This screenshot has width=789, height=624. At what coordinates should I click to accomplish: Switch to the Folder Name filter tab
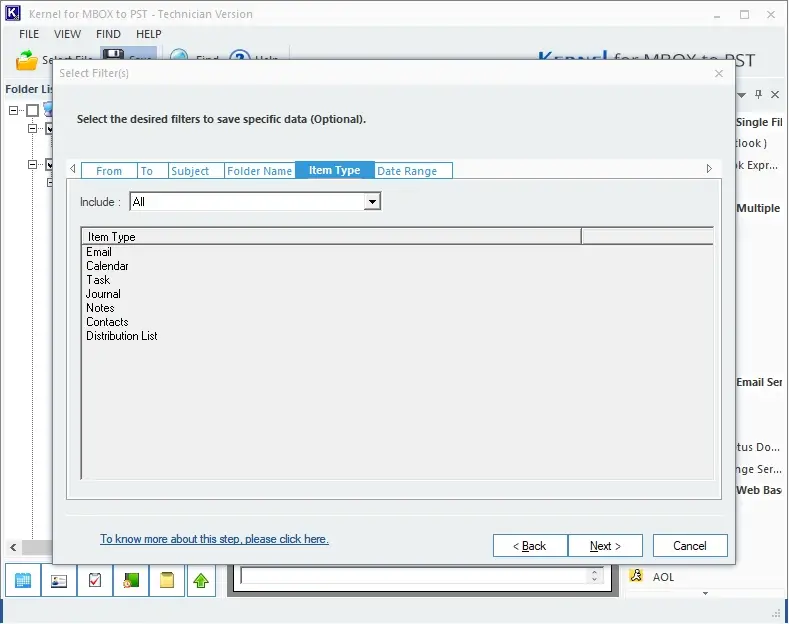pos(259,171)
